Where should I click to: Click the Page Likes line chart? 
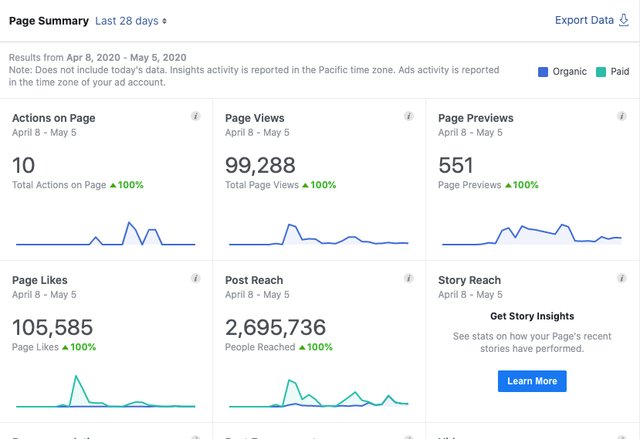pos(106,391)
